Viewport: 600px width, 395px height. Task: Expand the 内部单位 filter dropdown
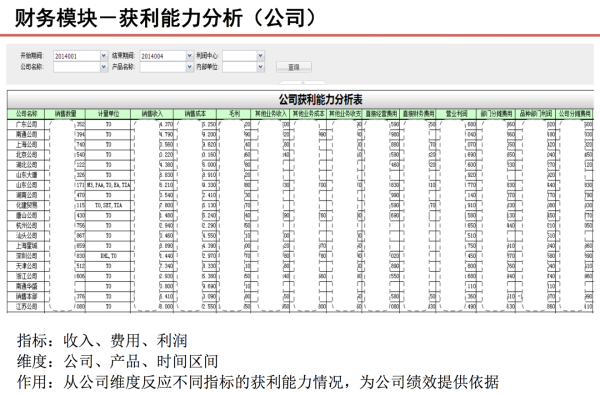(261, 67)
